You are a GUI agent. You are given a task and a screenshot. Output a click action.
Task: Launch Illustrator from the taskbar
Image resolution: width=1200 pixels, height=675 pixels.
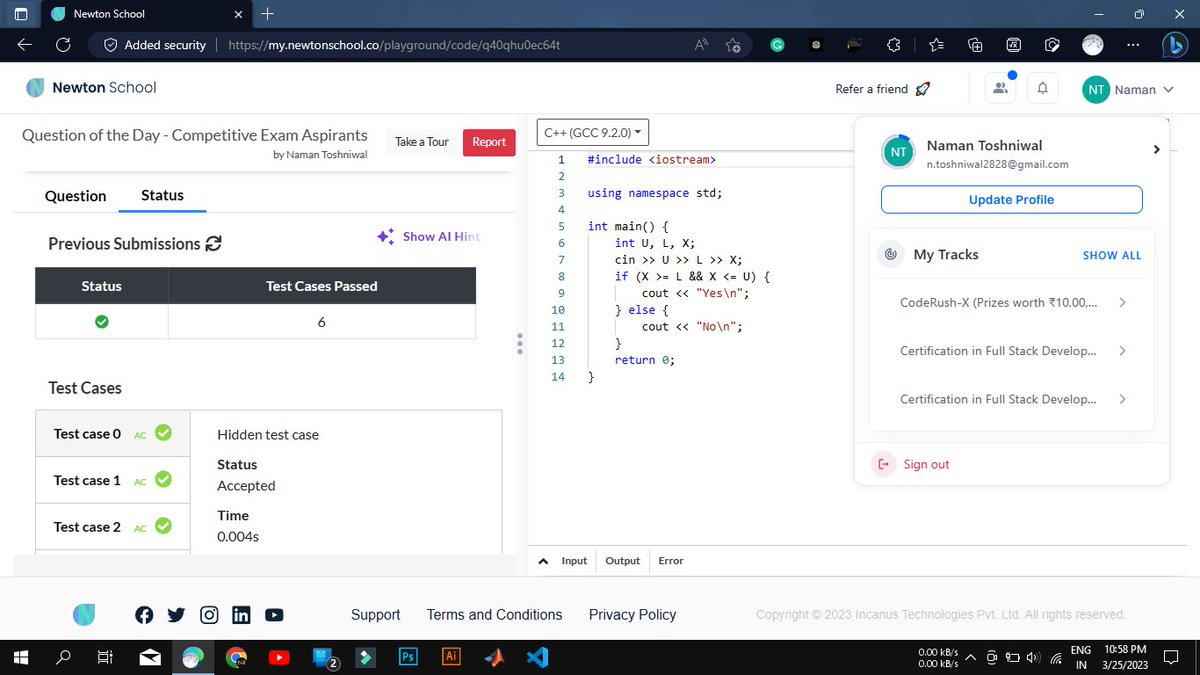451,657
